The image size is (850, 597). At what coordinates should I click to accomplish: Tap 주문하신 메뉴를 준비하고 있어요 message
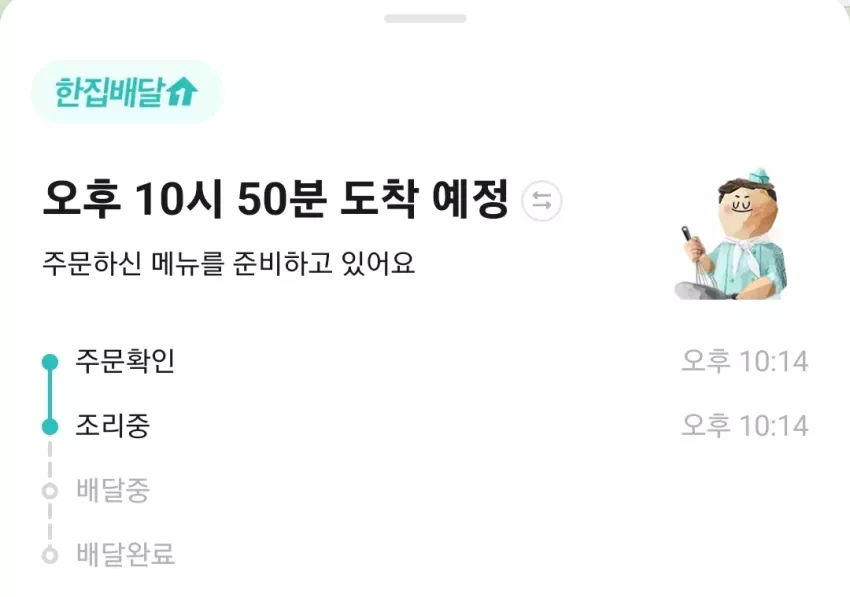click(x=228, y=264)
